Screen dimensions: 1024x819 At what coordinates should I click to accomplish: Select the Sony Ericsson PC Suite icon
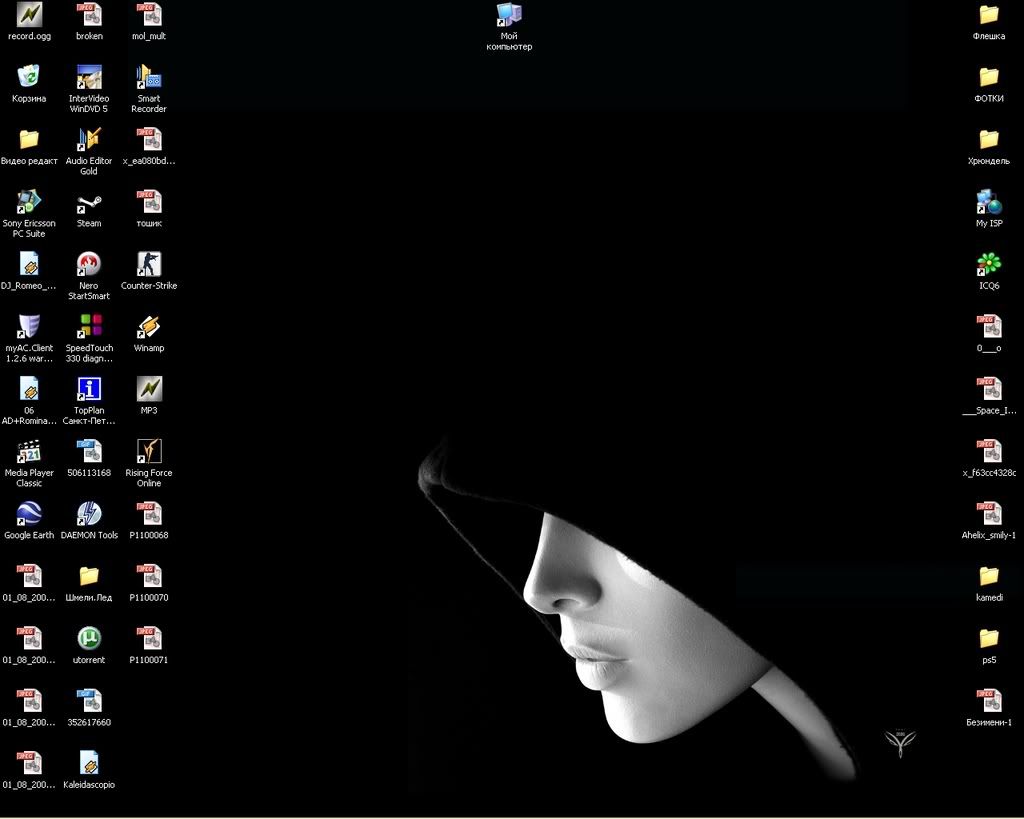coord(29,203)
